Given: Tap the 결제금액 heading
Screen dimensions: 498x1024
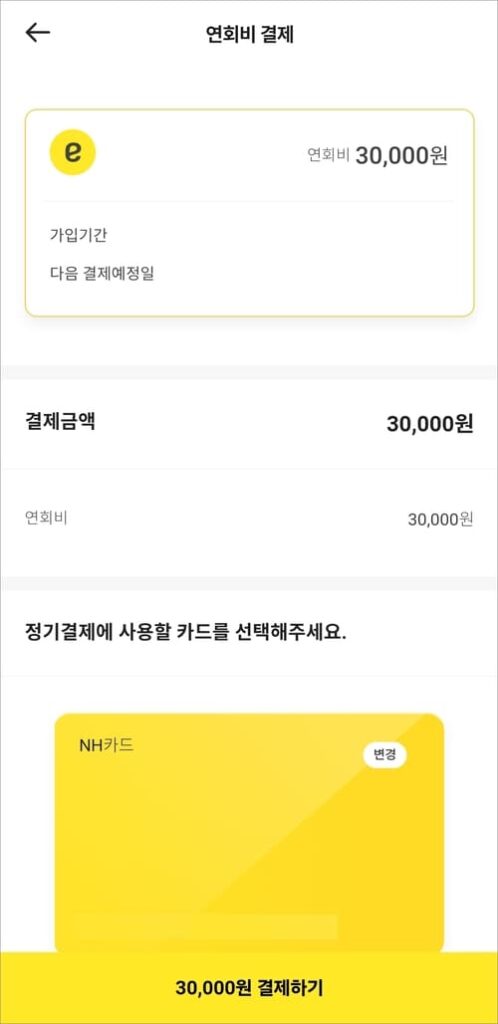Looking at the screenshot, I should 60,421.
